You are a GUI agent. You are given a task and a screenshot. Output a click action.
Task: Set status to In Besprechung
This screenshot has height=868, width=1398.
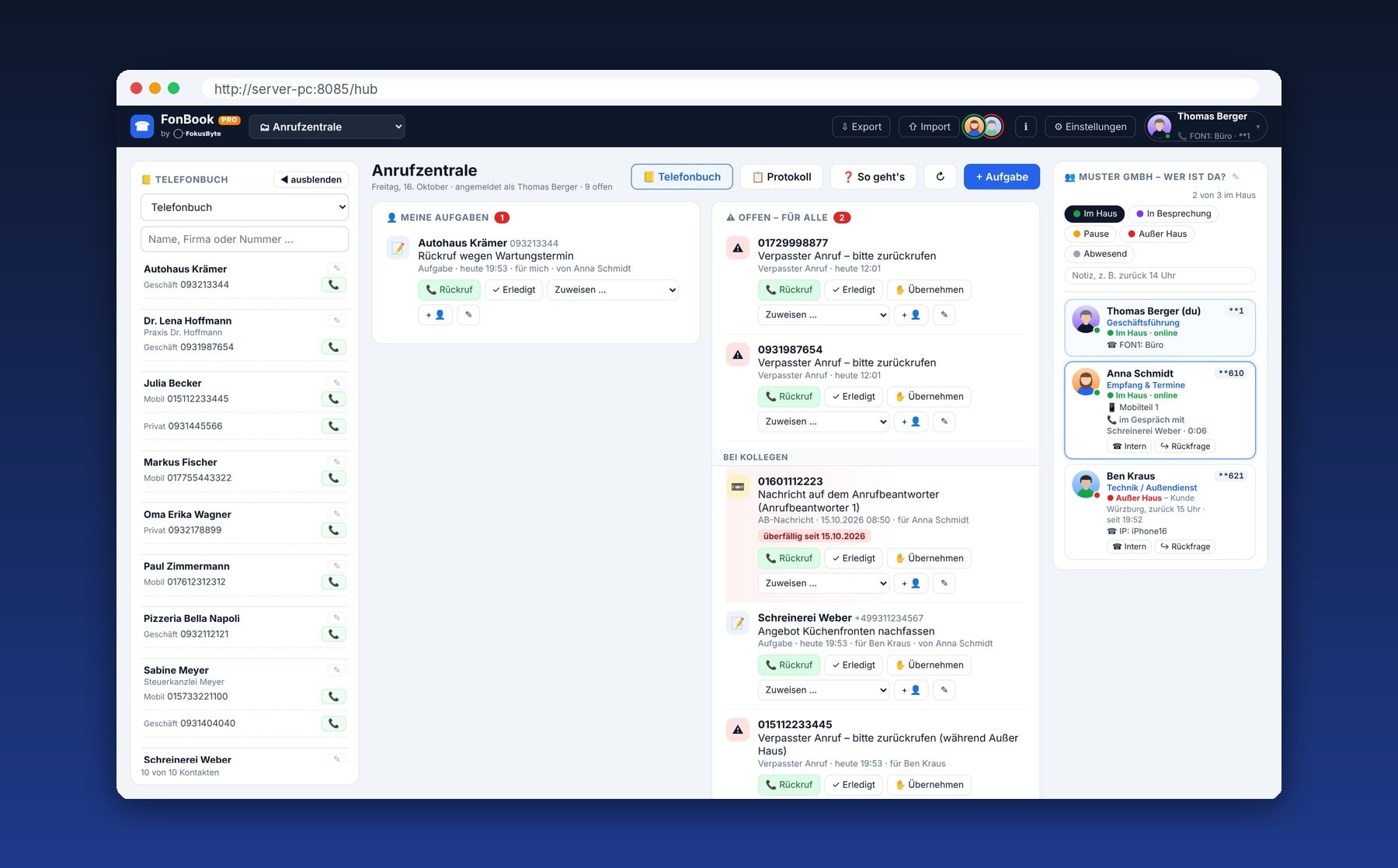coord(1174,214)
